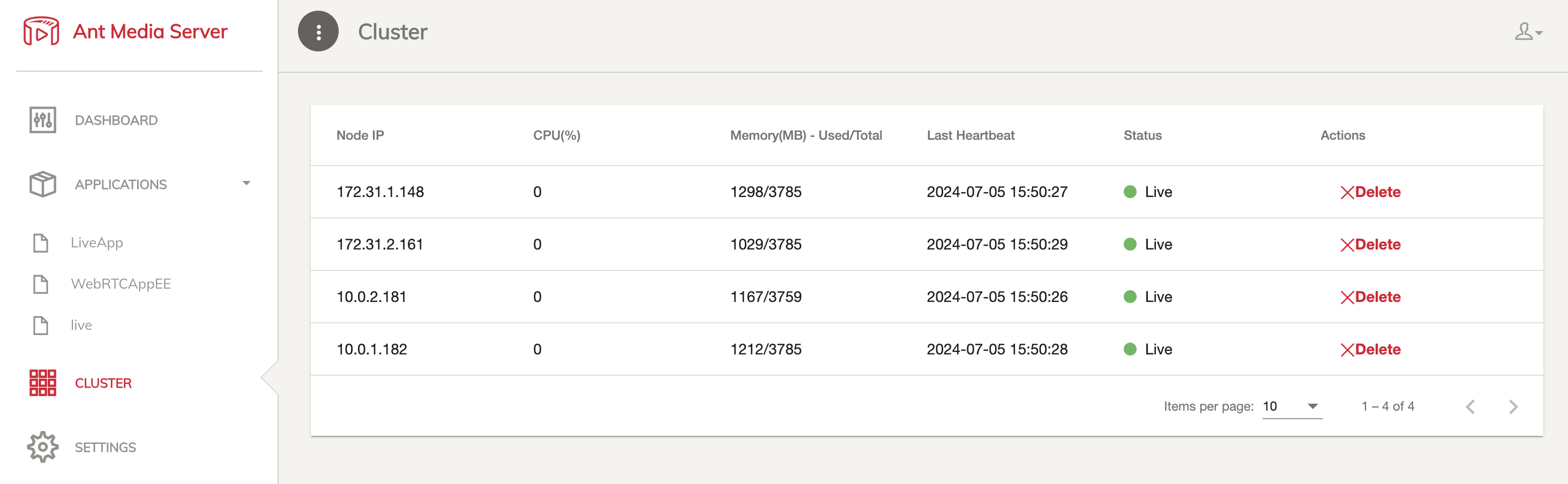
Task: Open the three-dot menu button beside Cluster
Action: (x=318, y=31)
